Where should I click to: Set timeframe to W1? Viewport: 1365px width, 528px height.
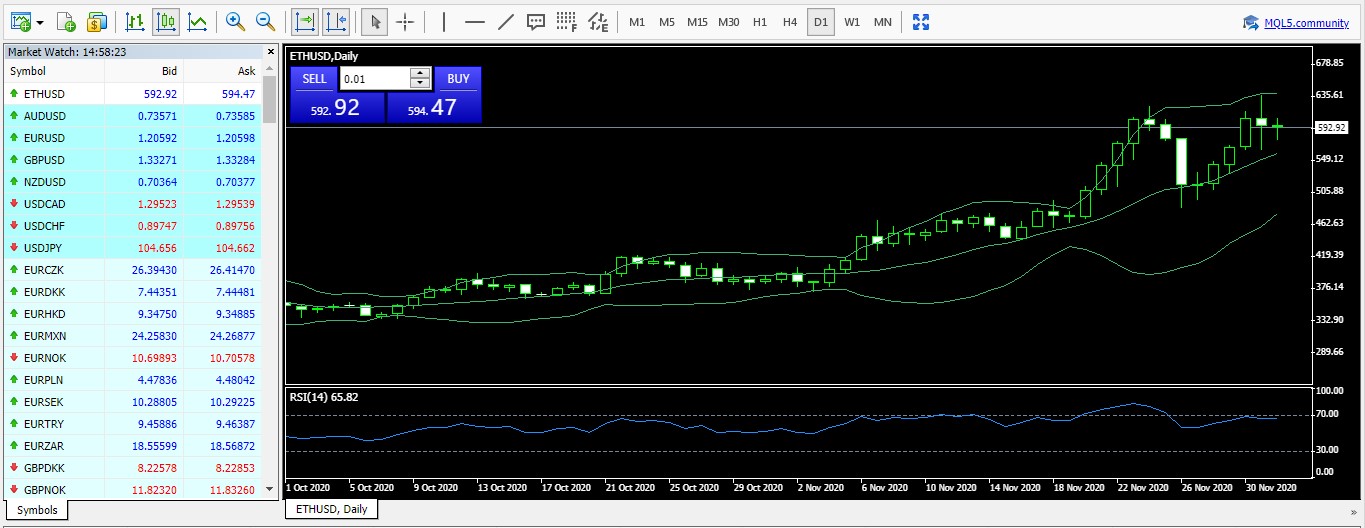click(x=852, y=22)
